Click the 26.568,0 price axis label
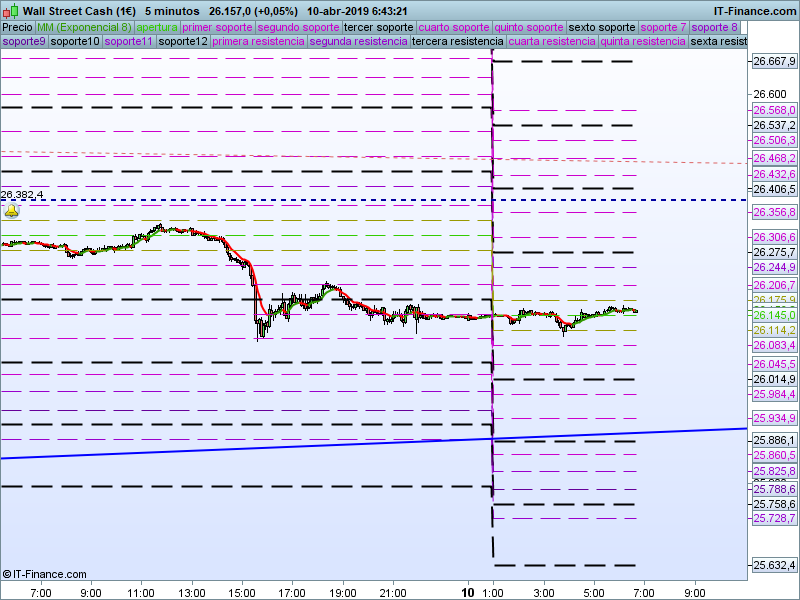The height and width of the screenshot is (600, 800). coord(774,110)
